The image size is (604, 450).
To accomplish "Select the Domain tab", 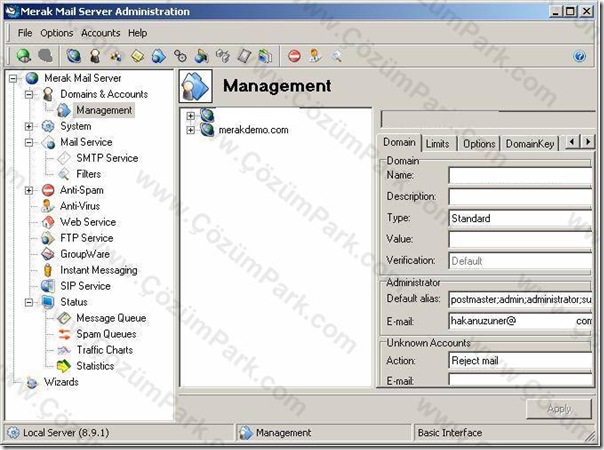I will click(x=399, y=143).
